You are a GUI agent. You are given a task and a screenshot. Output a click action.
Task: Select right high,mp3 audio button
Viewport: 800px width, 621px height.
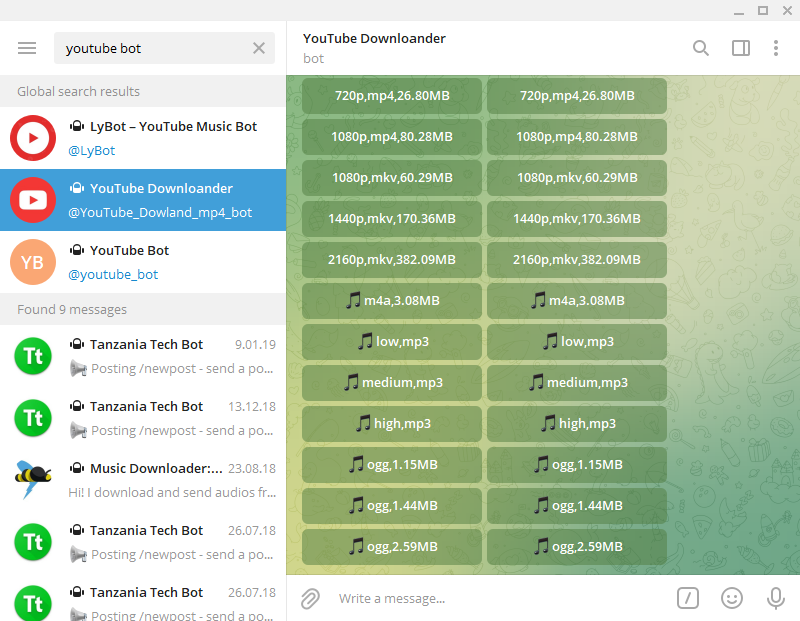[x=577, y=424]
